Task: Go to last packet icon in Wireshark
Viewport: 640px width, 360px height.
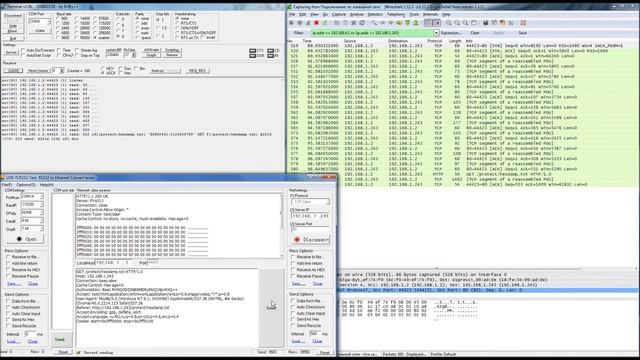Action: click(416, 23)
